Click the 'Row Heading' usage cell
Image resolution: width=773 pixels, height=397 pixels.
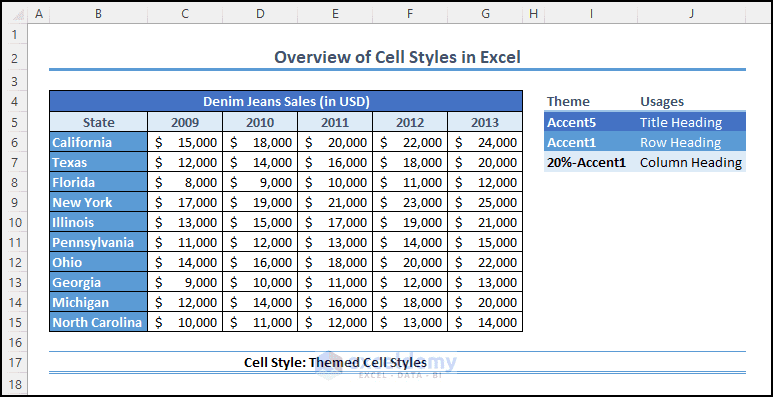692,142
